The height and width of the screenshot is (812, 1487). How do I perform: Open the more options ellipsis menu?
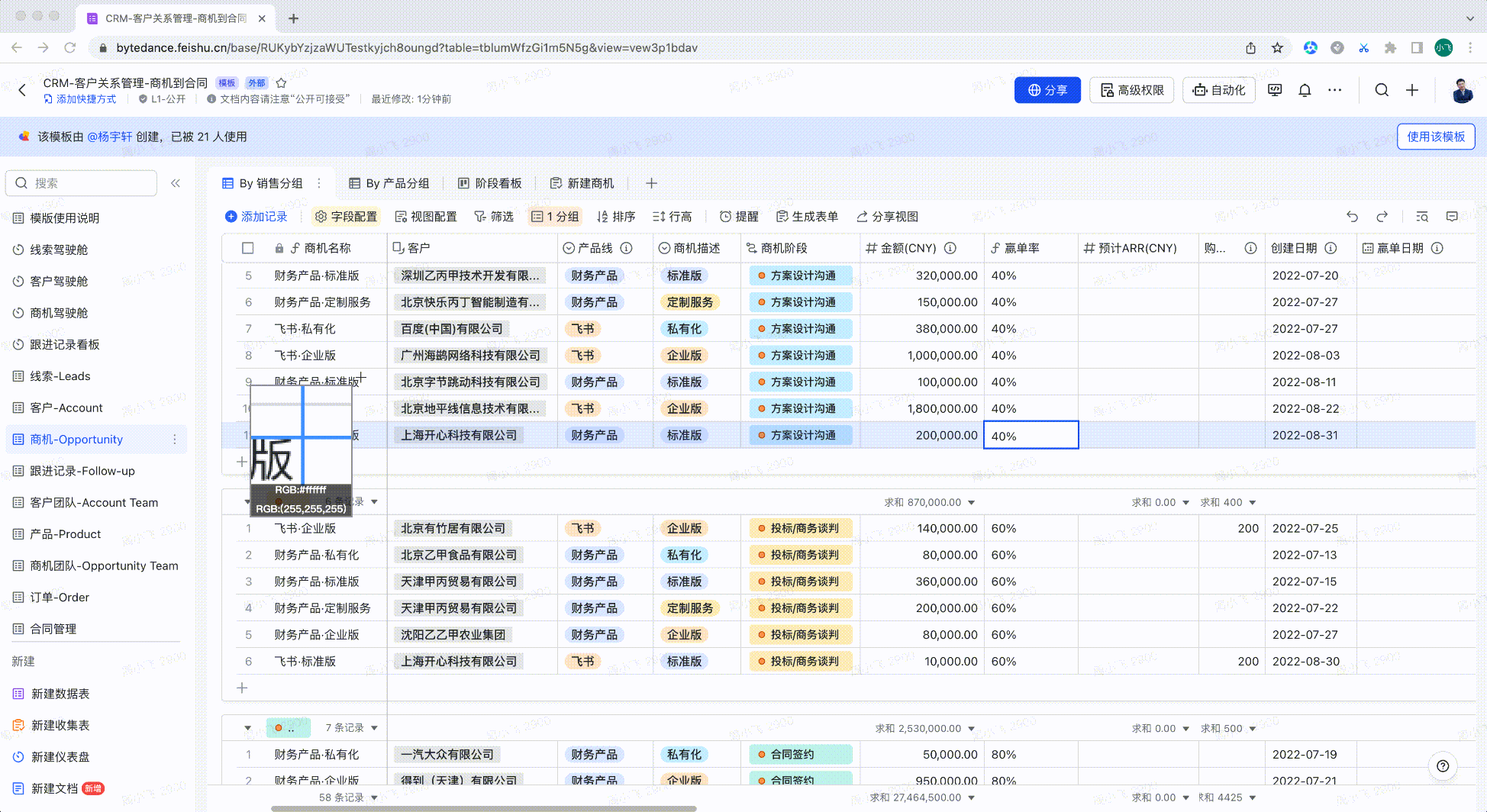click(1334, 90)
